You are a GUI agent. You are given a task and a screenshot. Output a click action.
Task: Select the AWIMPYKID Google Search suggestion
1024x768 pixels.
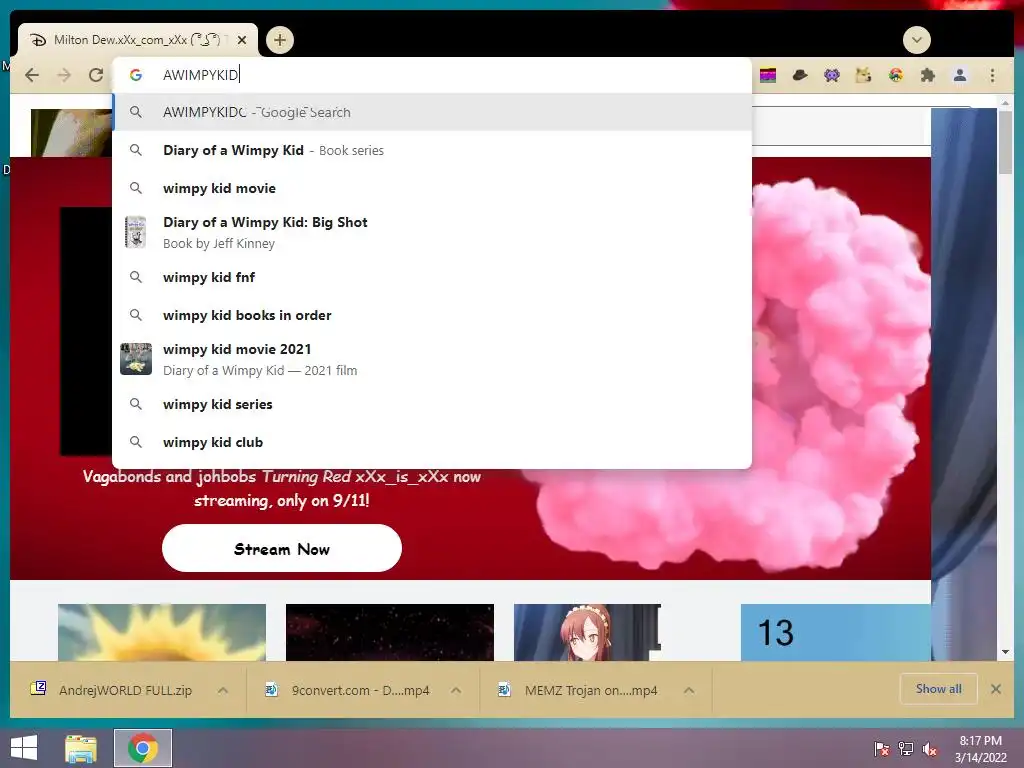coord(432,112)
